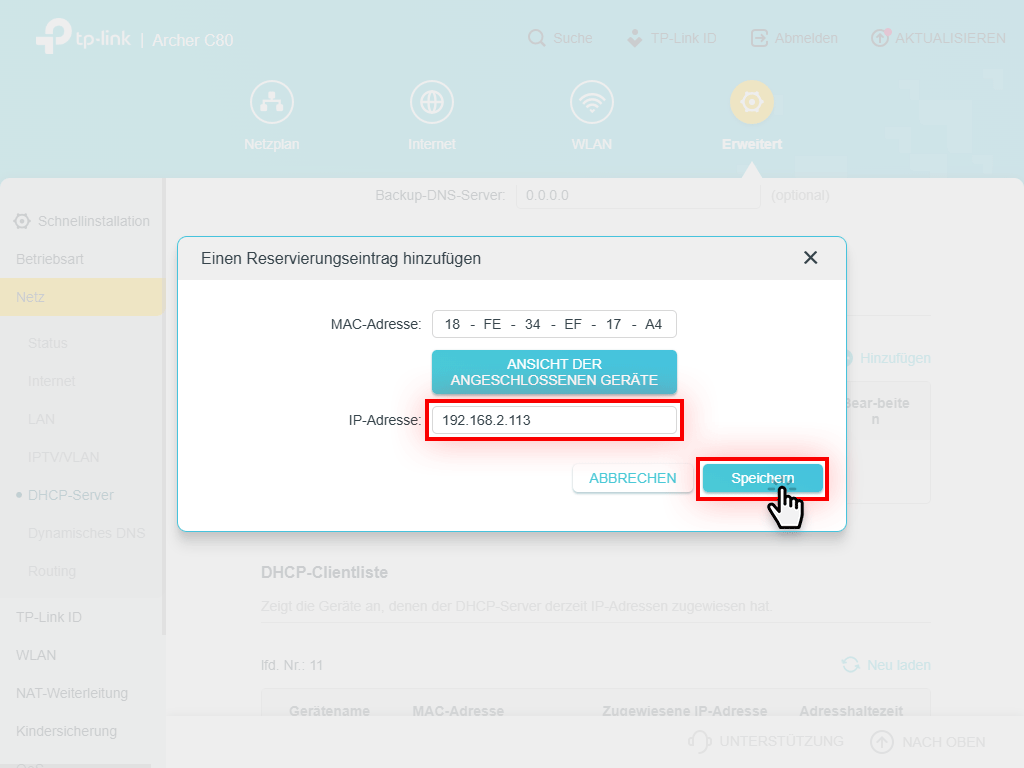This screenshot has height=768, width=1024.
Task: Close the reservation dialog with X
Action: [810, 258]
